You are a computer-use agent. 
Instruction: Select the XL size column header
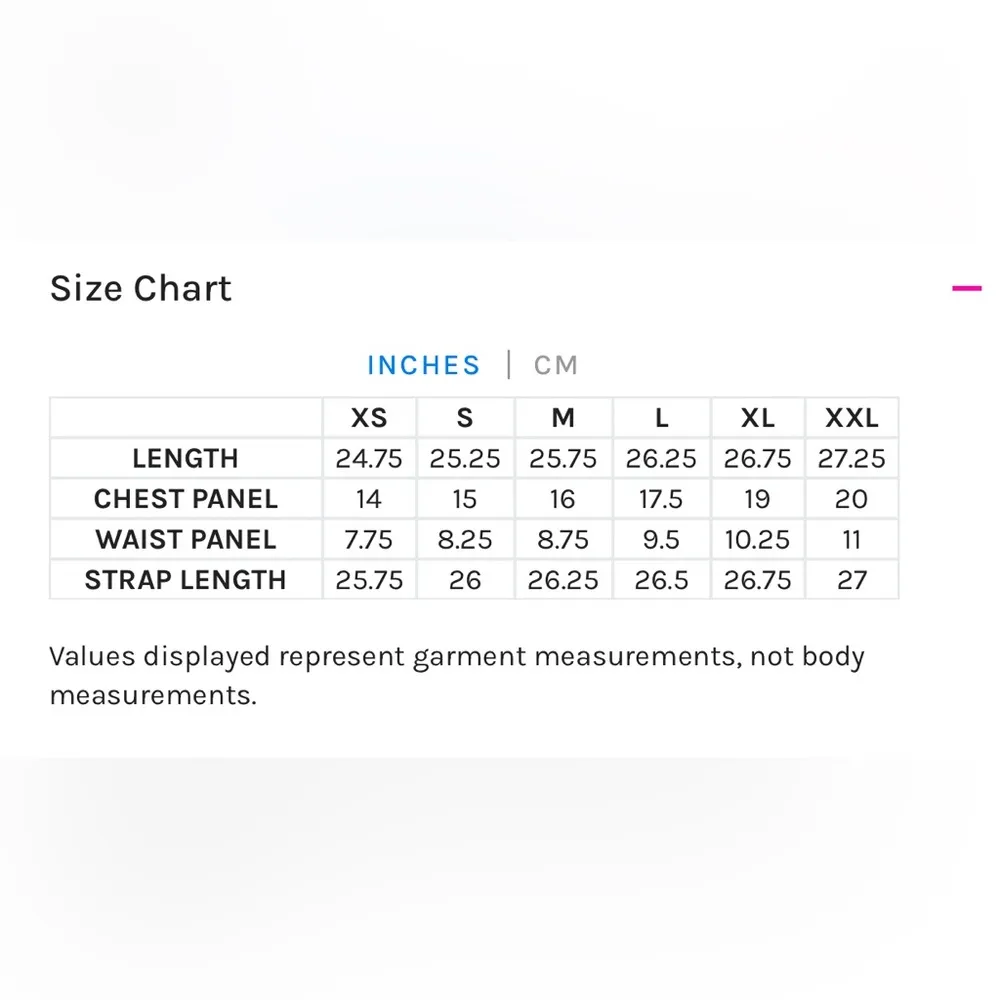(757, 418)
